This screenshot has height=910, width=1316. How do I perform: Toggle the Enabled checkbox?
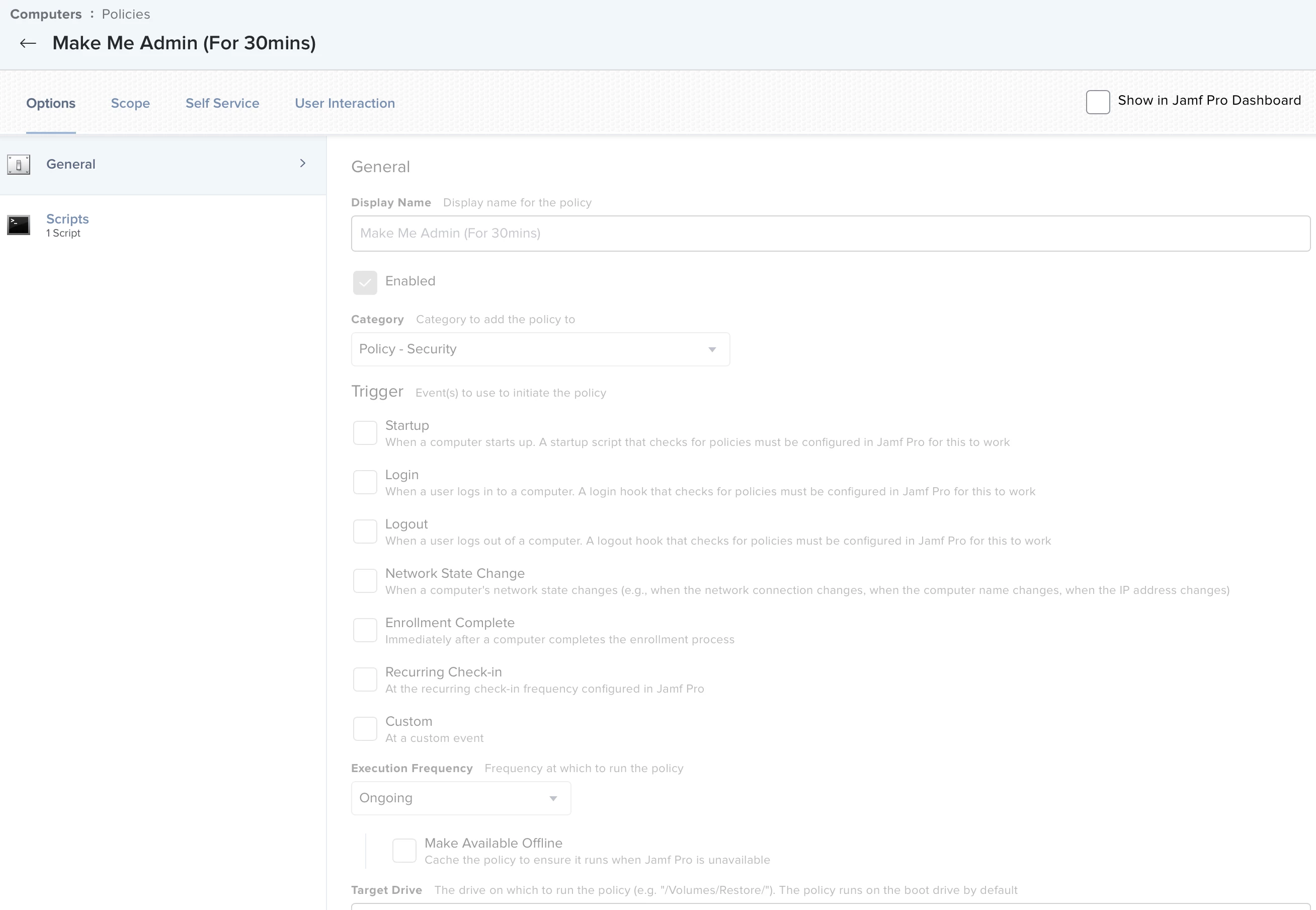click(x=365, y=283)
